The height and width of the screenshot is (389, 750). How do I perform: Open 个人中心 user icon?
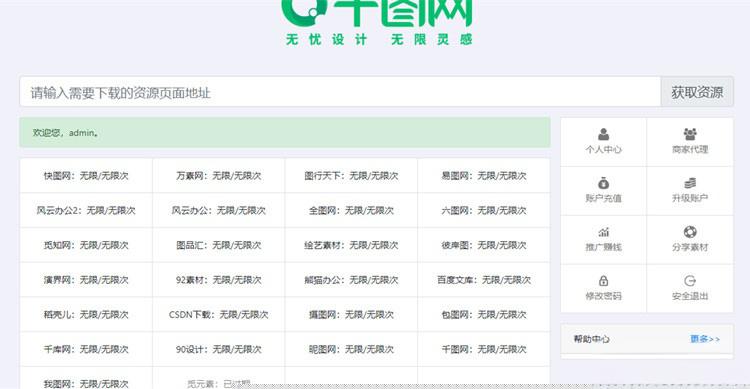point(604,134)
